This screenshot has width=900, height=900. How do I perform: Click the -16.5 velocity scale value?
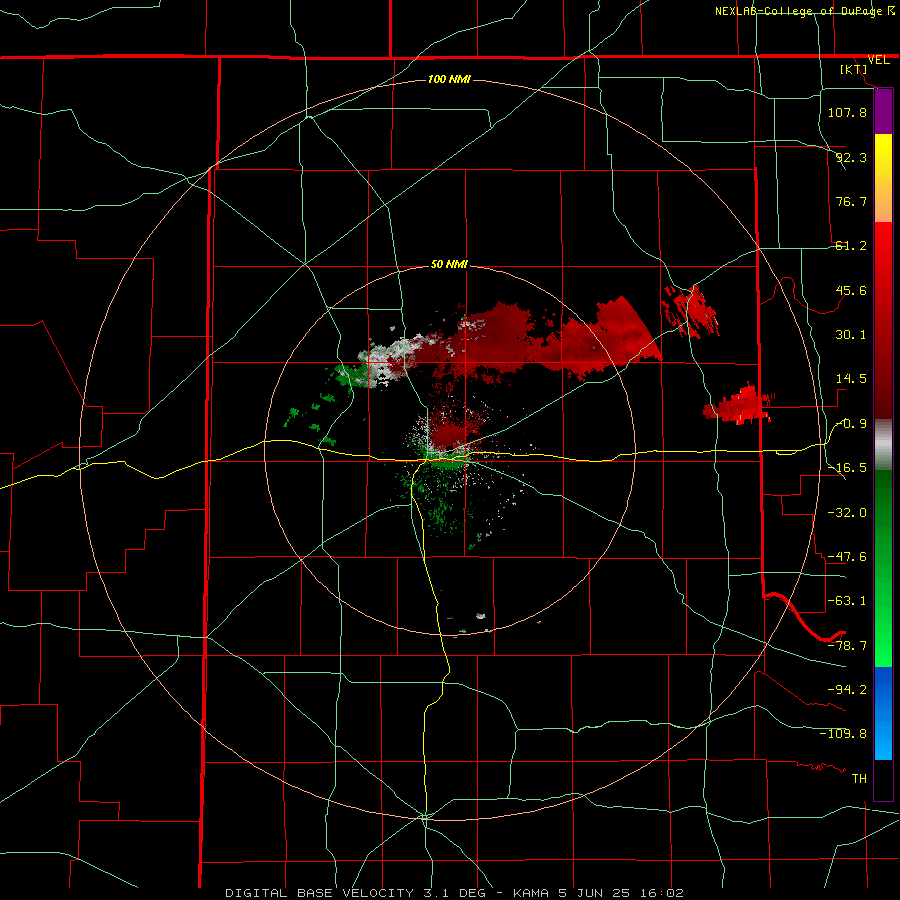847,468
